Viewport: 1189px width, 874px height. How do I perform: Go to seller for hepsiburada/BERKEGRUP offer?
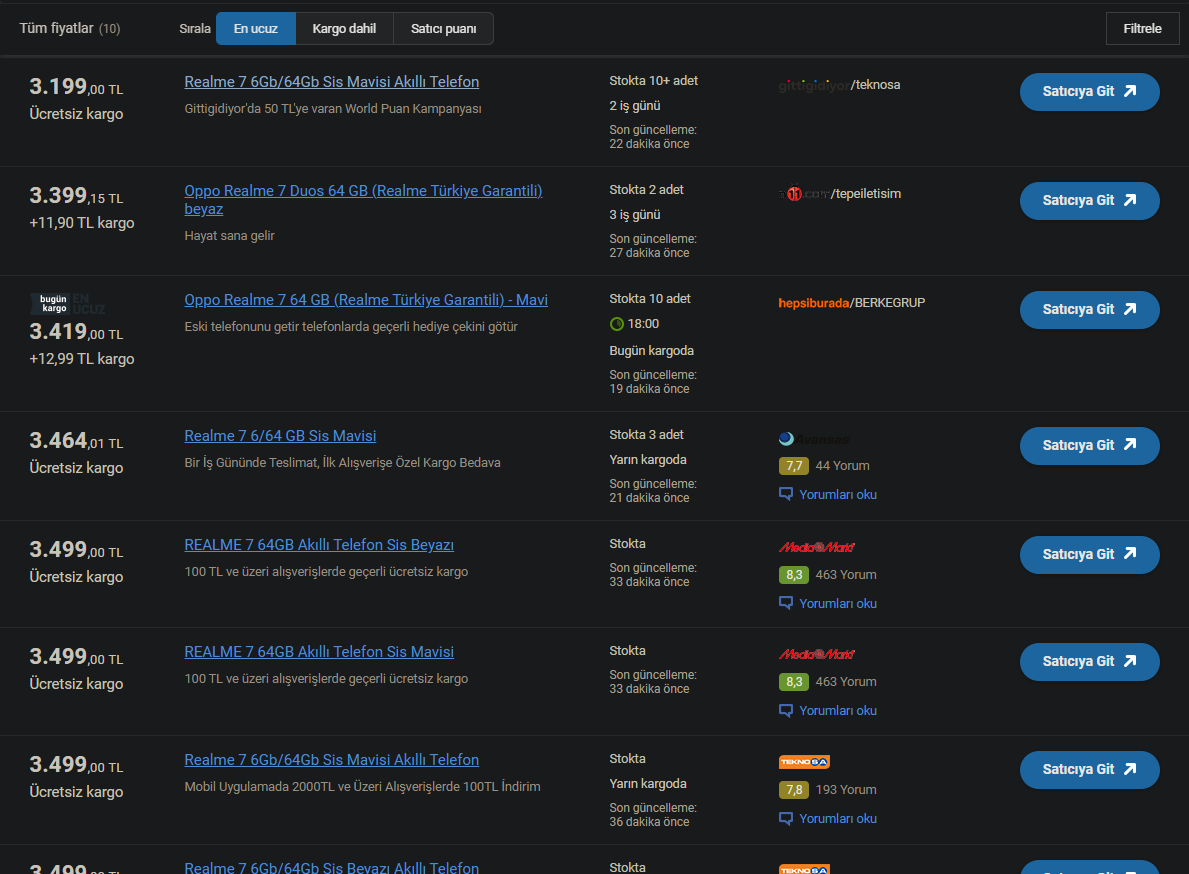pos(1089,310)
